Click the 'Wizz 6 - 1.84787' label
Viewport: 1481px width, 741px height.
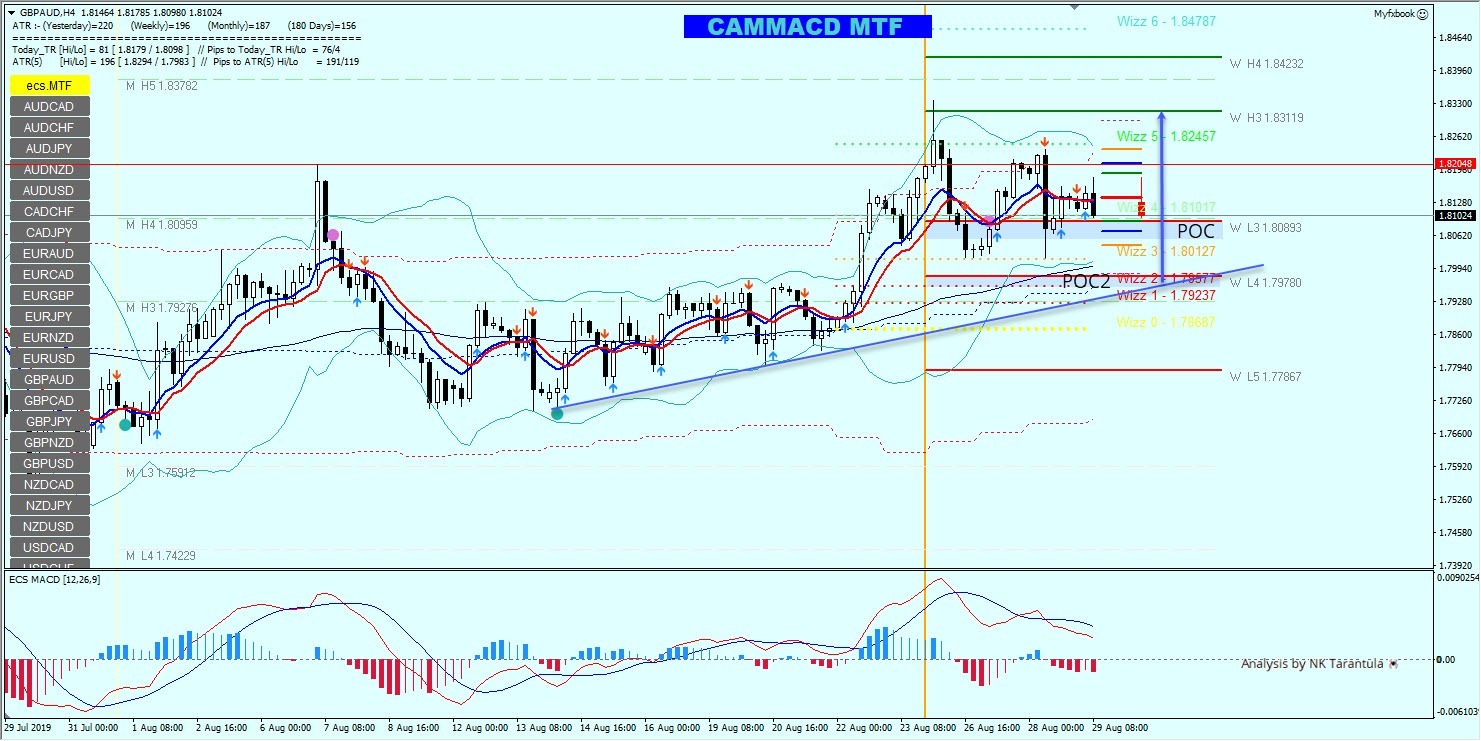(x=1167, y=21)
